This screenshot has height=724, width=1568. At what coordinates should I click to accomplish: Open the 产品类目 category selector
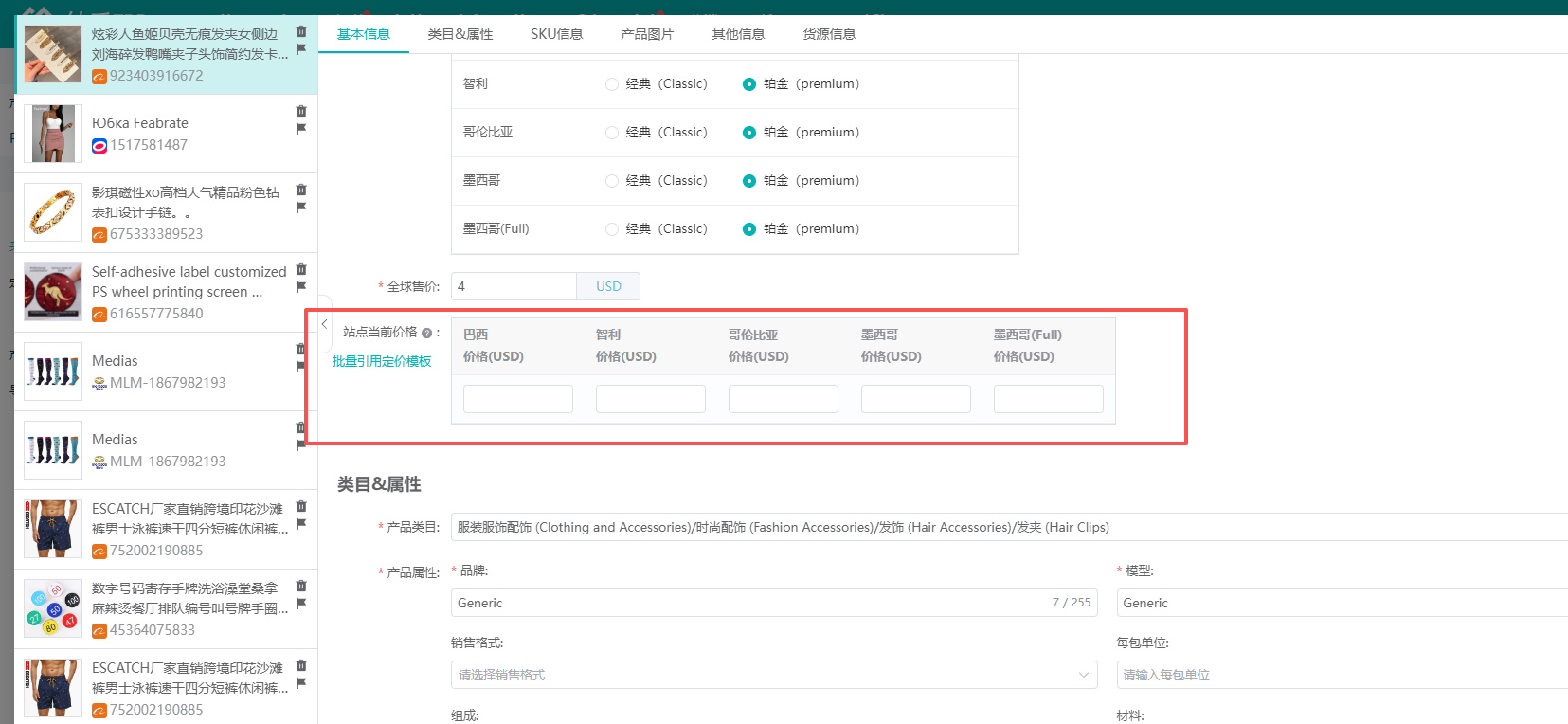(x=1009, y=527)
